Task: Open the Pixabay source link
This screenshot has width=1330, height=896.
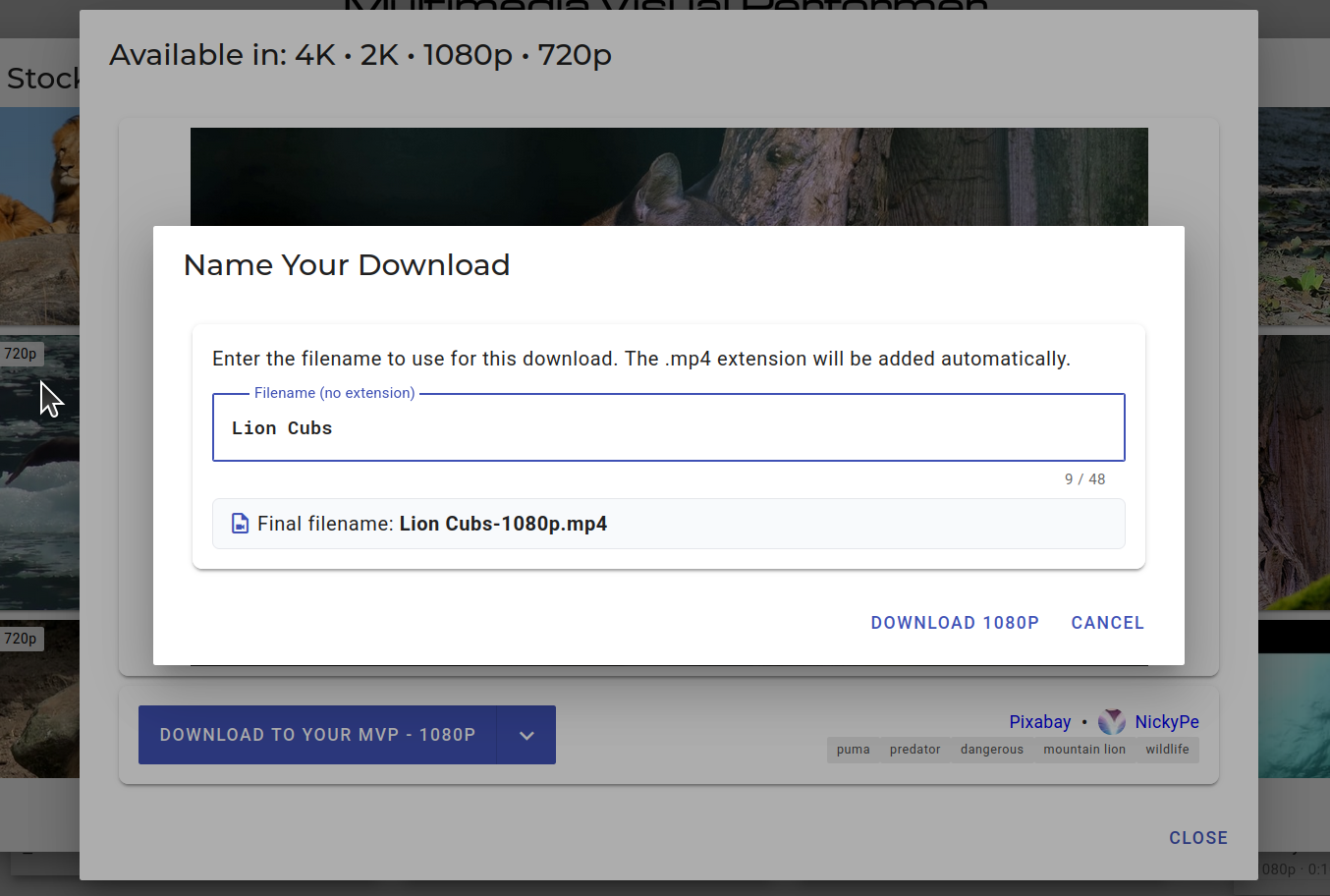Action: coord(1039,722)
